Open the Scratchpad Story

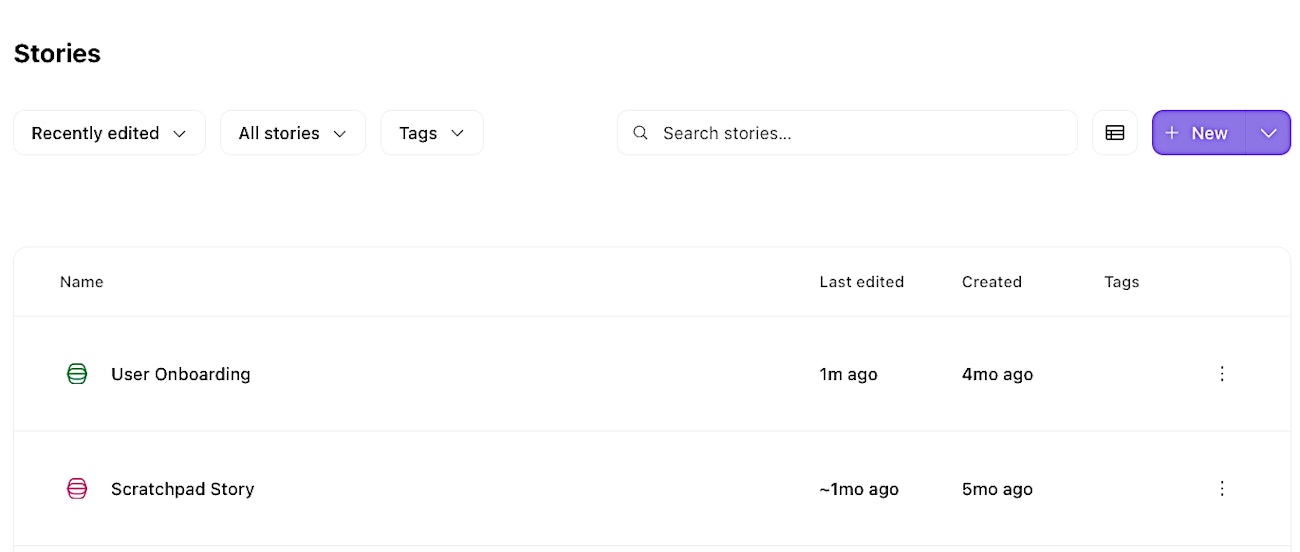click(183, 489)
